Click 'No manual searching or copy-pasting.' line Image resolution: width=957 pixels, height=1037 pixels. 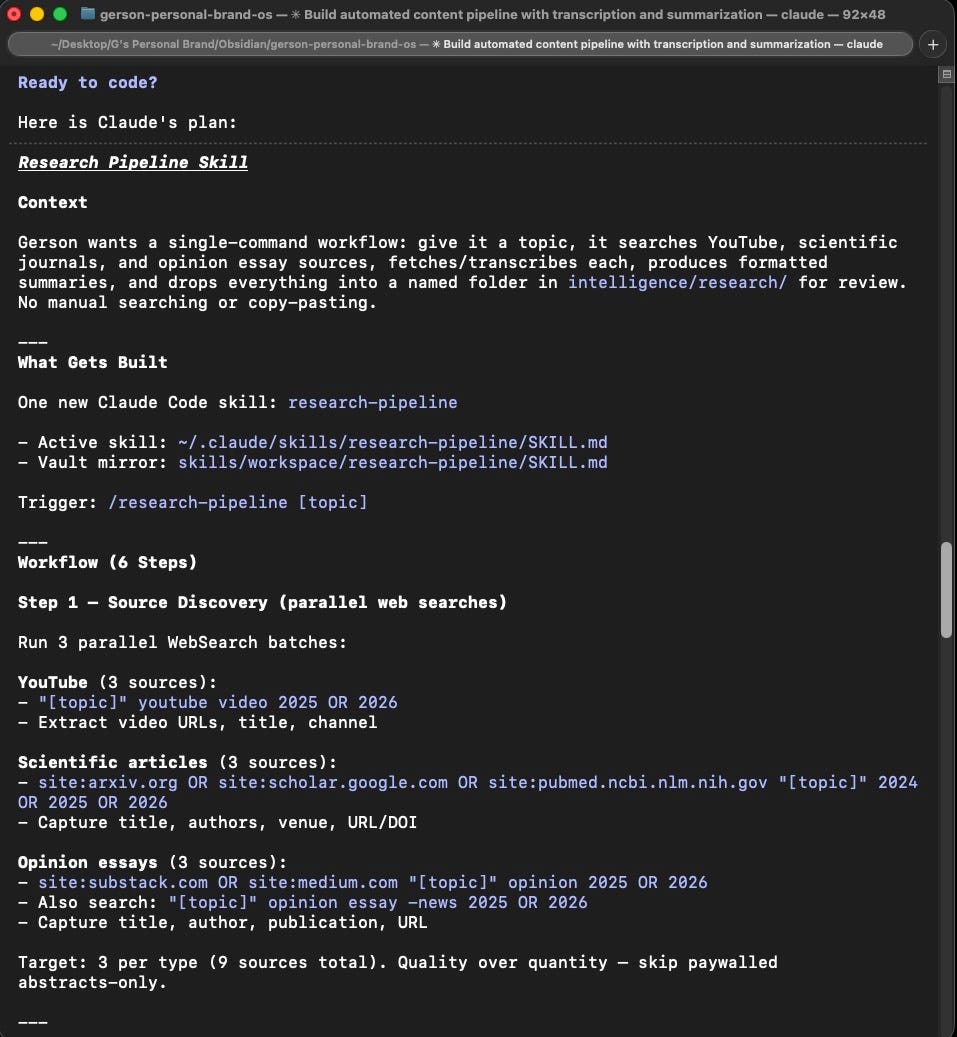tap(197, 302)
